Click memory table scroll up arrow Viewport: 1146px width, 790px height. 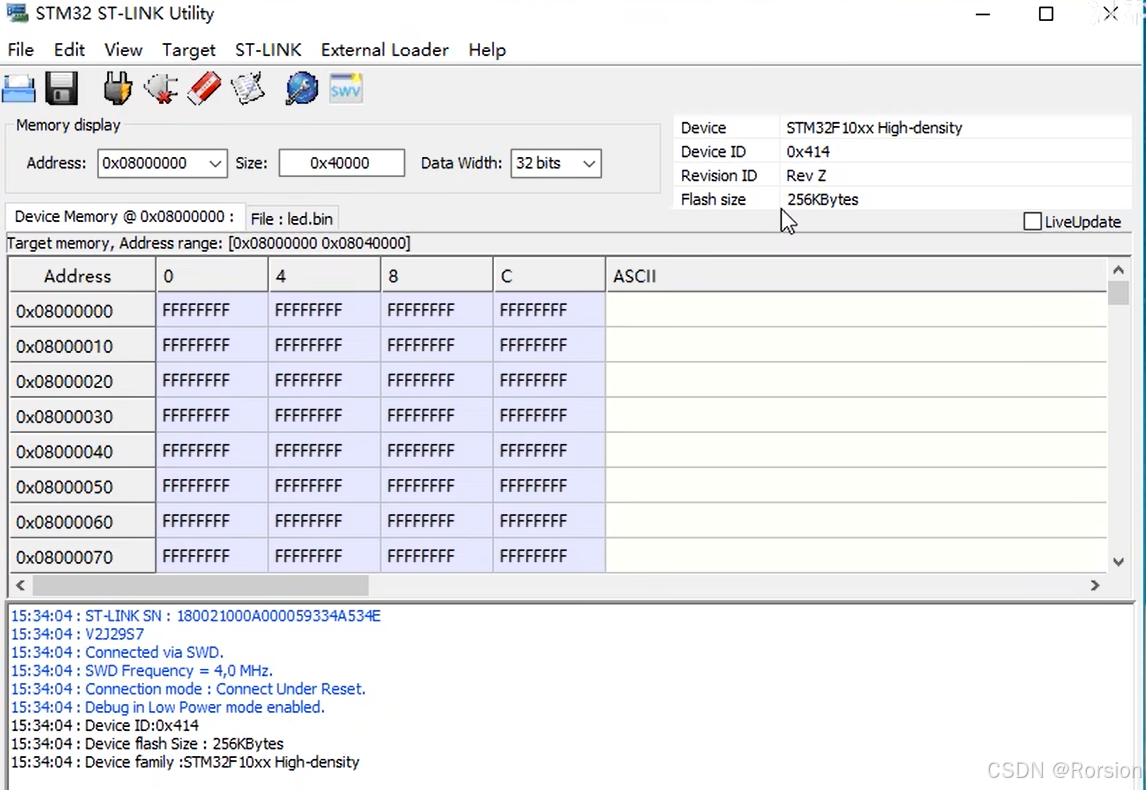(1118, 270)
